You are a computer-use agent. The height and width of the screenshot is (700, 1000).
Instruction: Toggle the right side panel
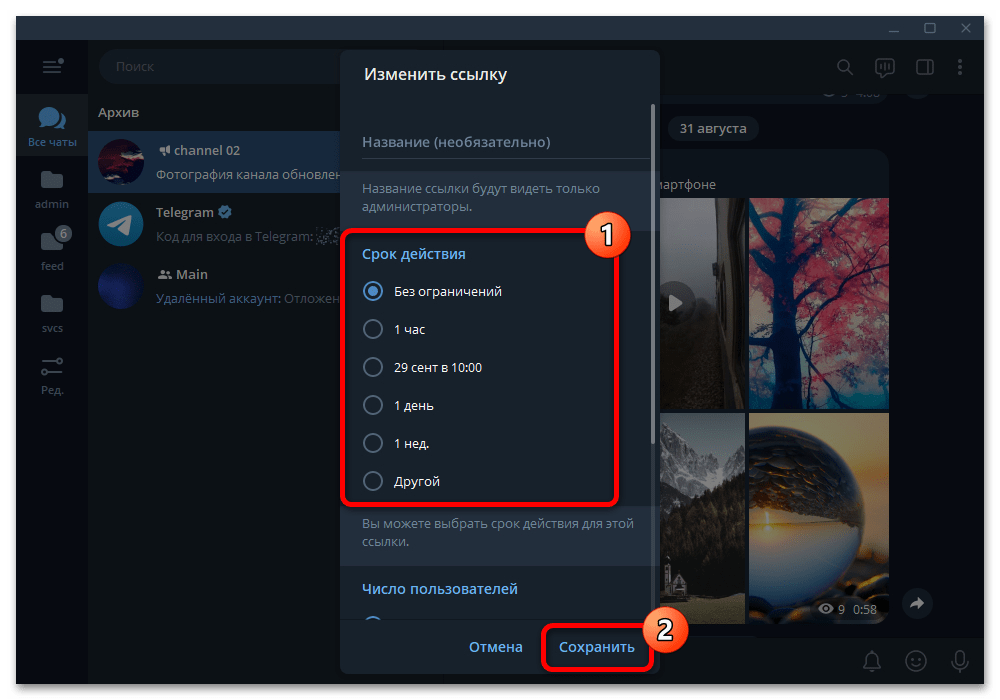coord(925,67)
